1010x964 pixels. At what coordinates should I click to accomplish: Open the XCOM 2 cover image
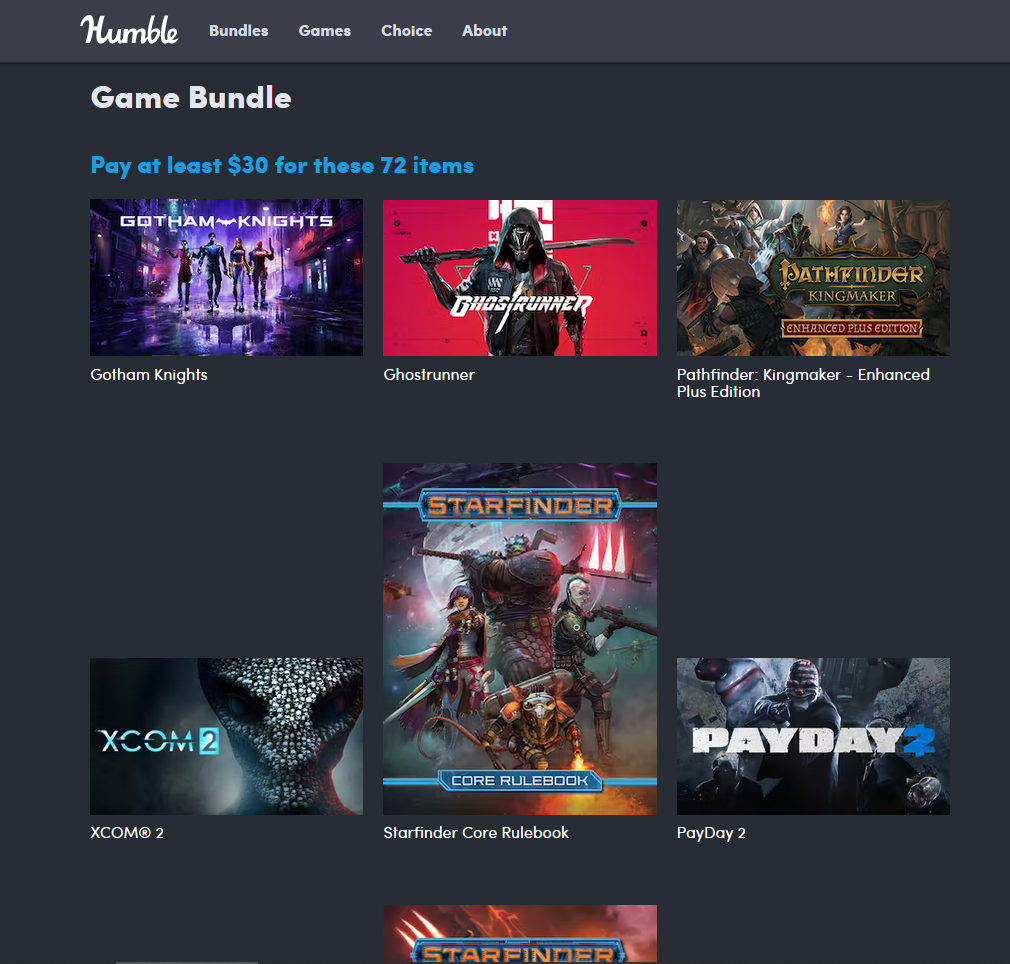(x=227, y=736)
